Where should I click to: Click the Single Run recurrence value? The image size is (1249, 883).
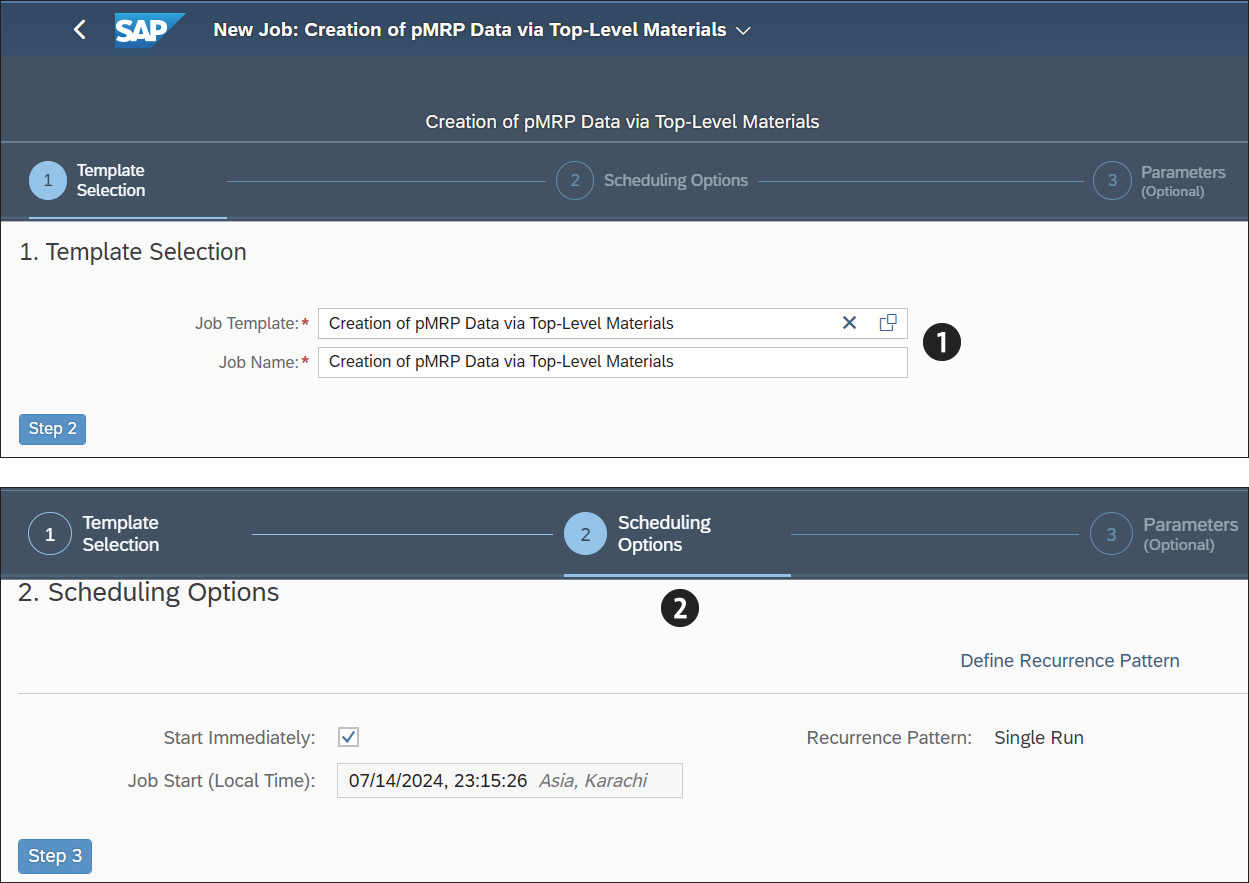(x=1039, y=738)
